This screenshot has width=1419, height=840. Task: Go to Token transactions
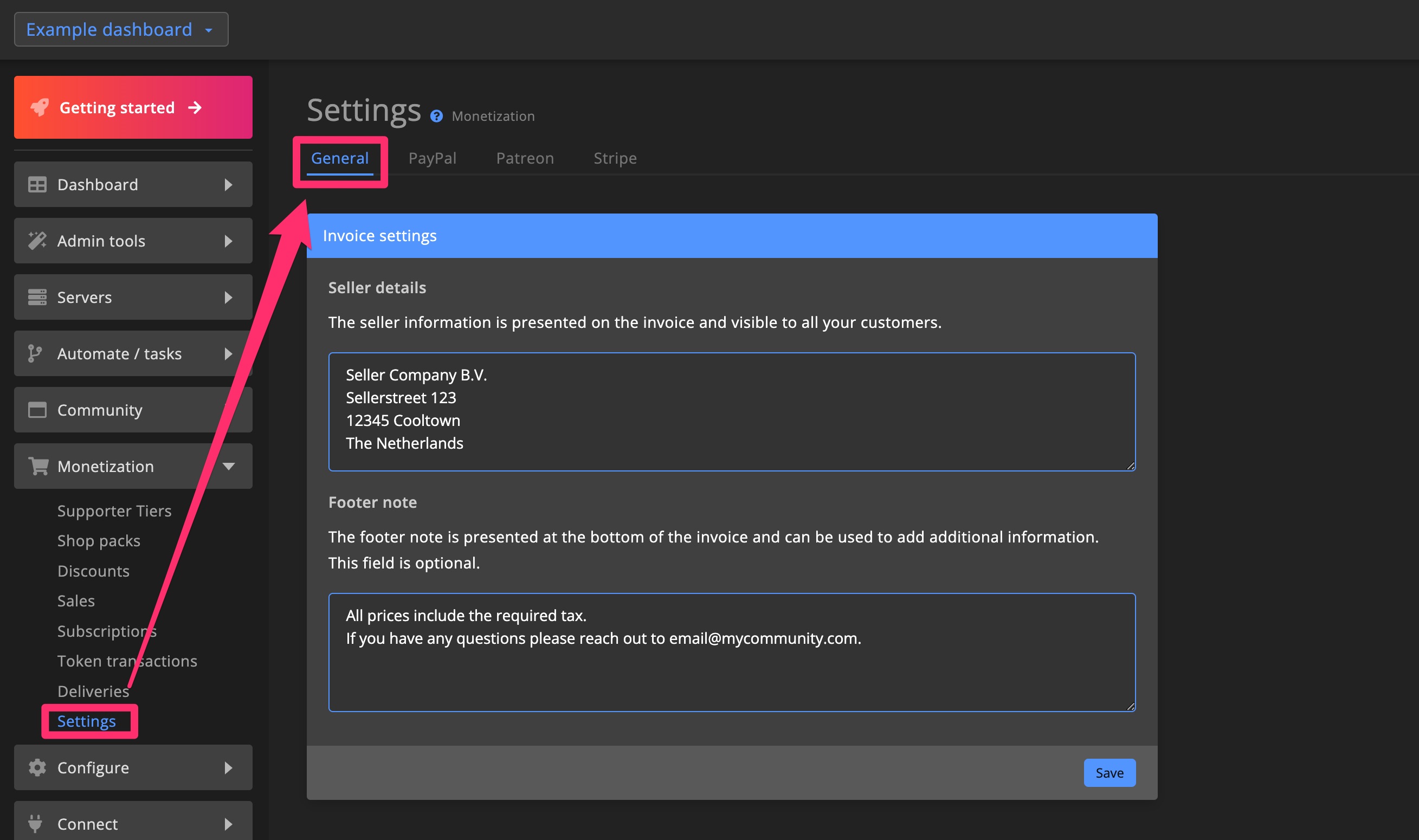tap(127, 661)
